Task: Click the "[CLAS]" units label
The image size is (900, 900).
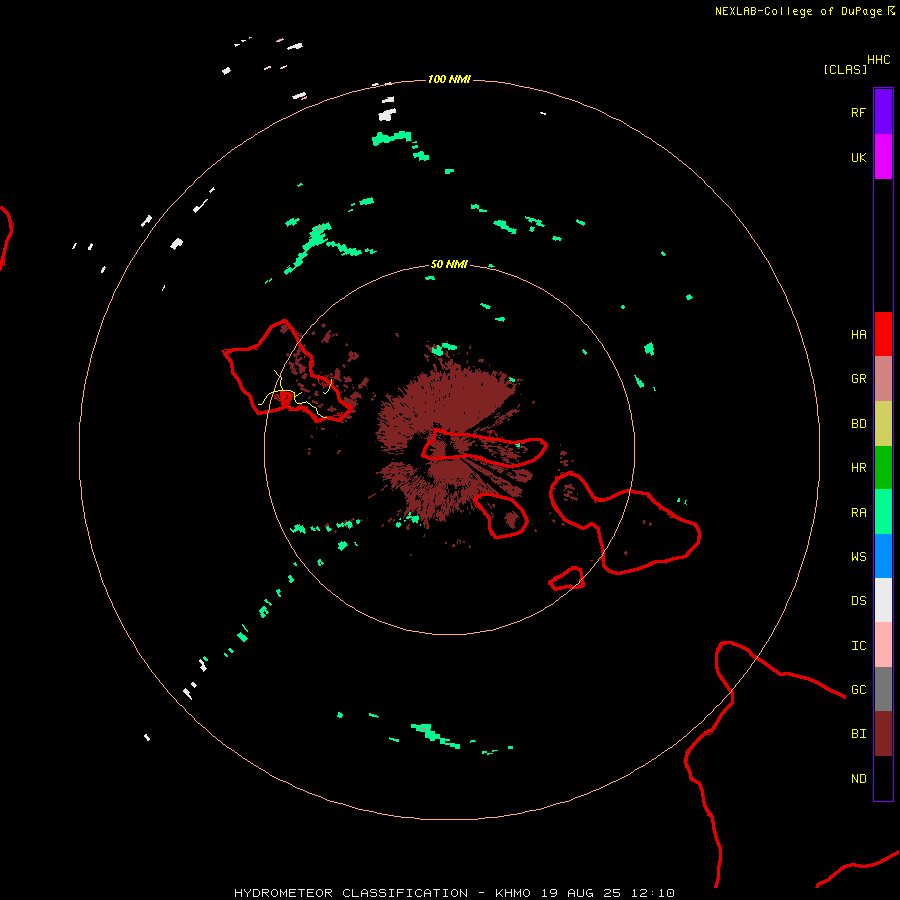Action: [x=845, y=69]
